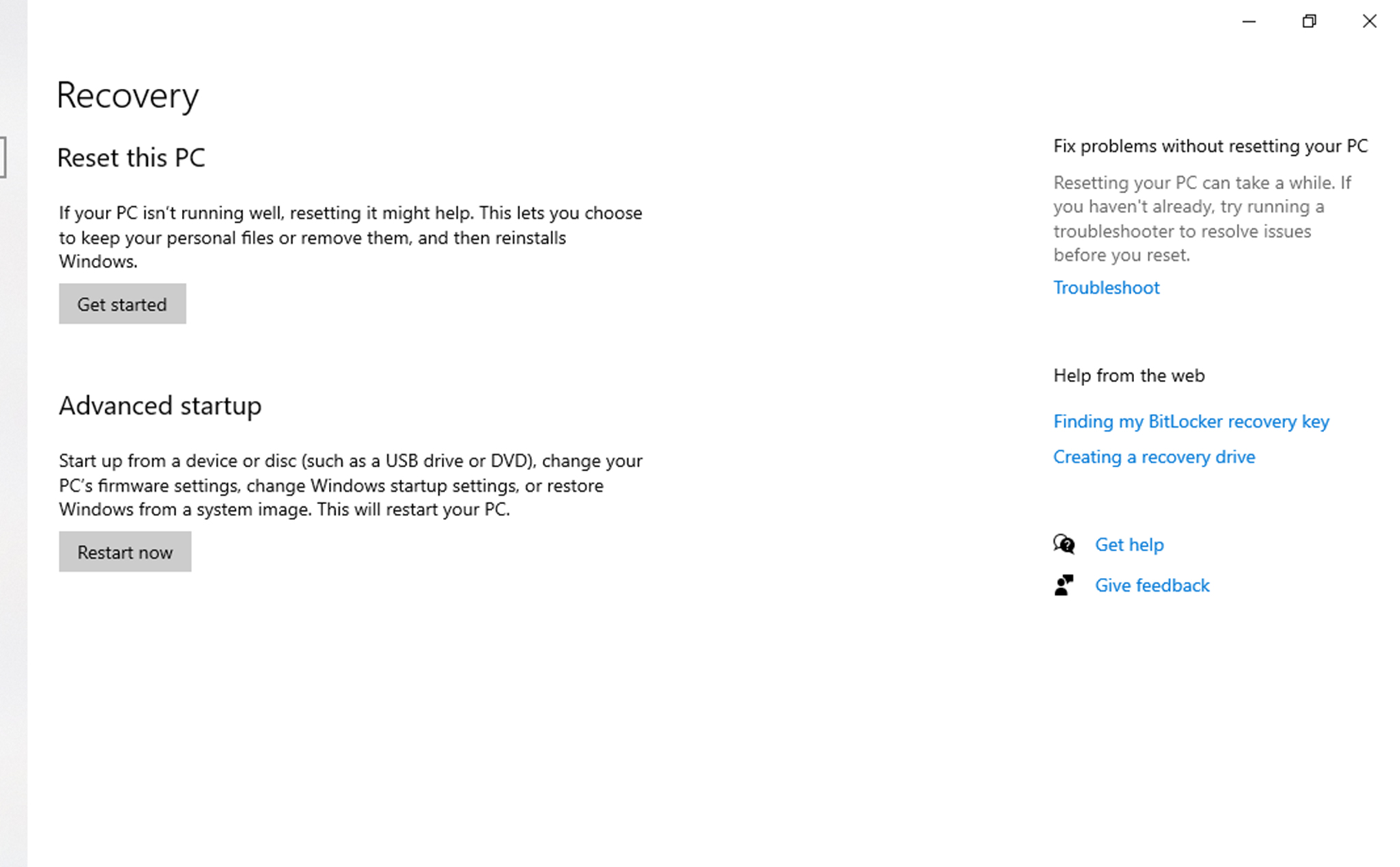1400x867 pixels.
Task: Click the Advanced startup heading
Action: pyautogui.click(x=160, y=406)
